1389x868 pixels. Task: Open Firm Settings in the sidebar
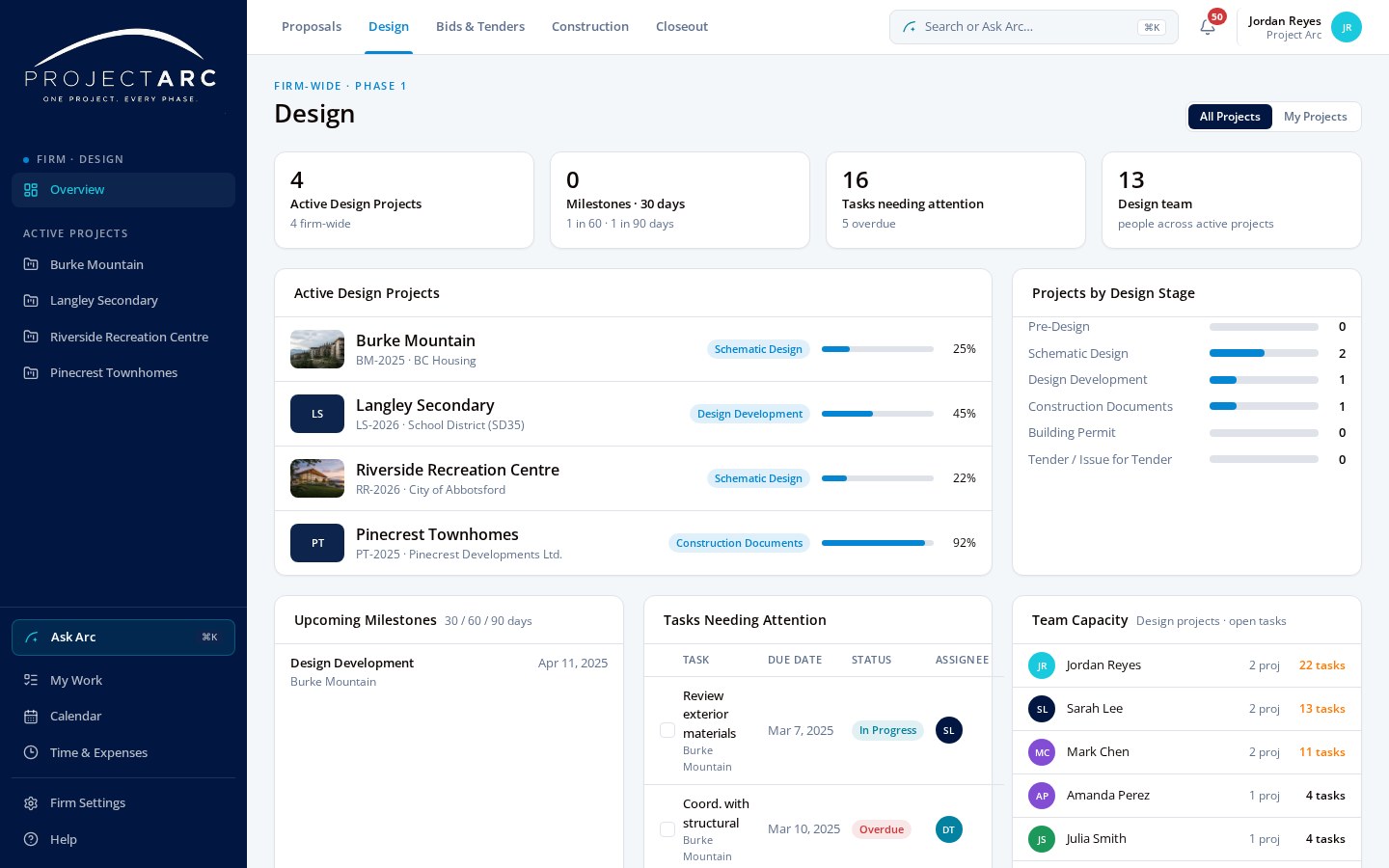click(123, 803)
